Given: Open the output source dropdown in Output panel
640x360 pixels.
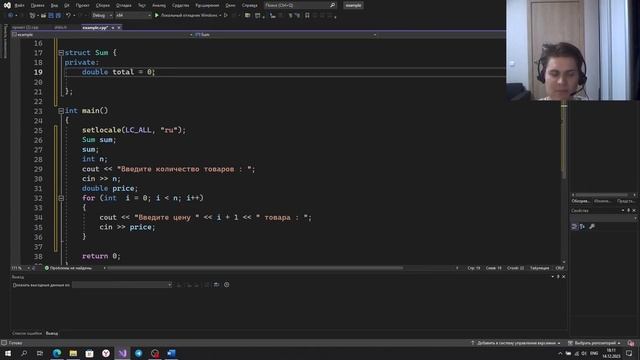Looking at the screenshot, I should click(x=122, y=284).
